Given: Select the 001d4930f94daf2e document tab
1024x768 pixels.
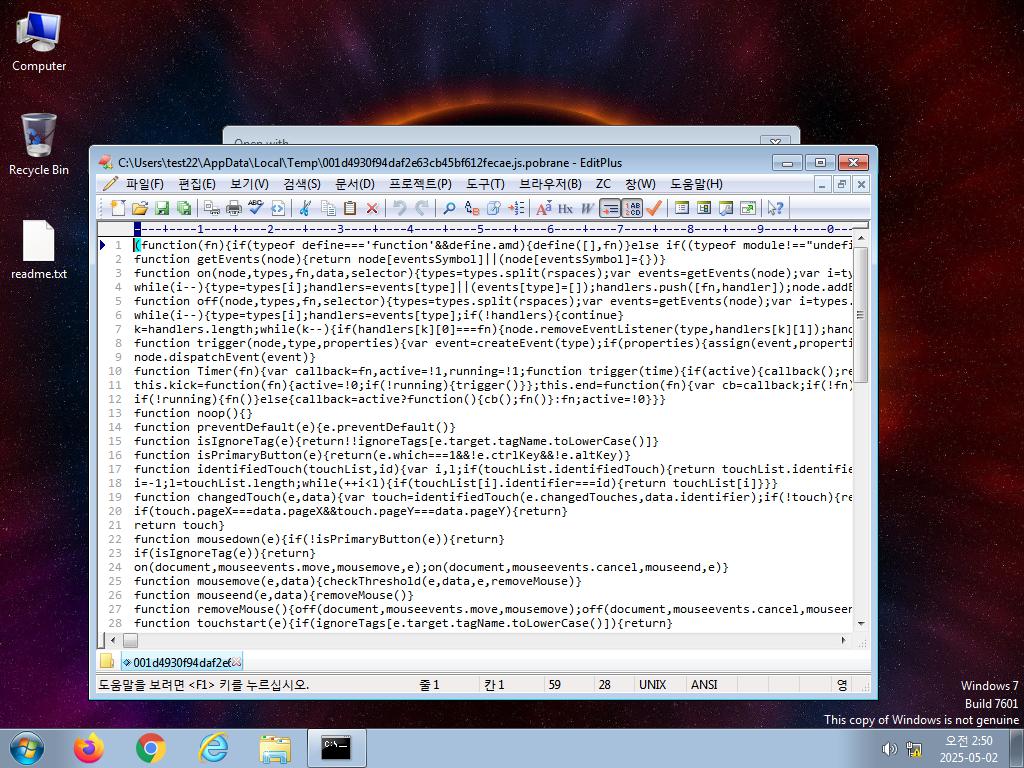Looking at the screenshot, I should click(181, 662).
